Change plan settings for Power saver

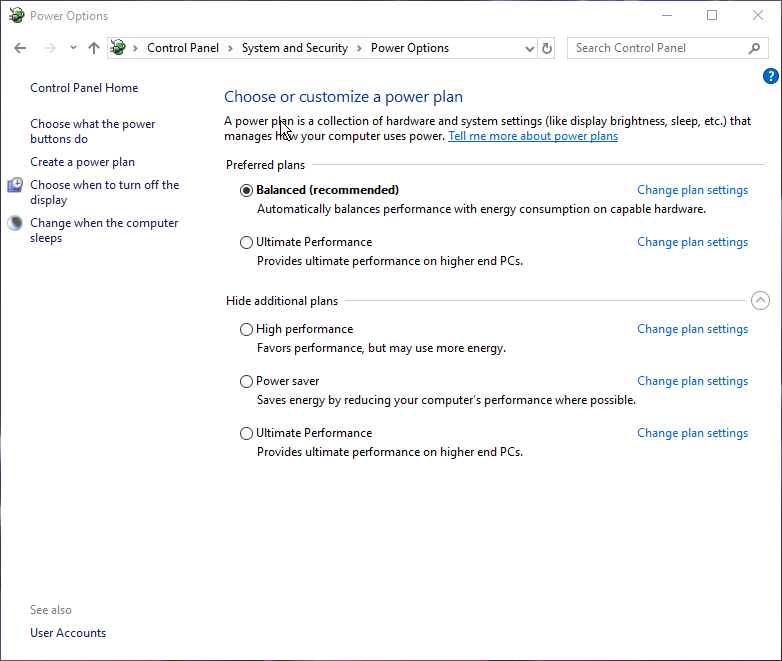click(692, 381)
